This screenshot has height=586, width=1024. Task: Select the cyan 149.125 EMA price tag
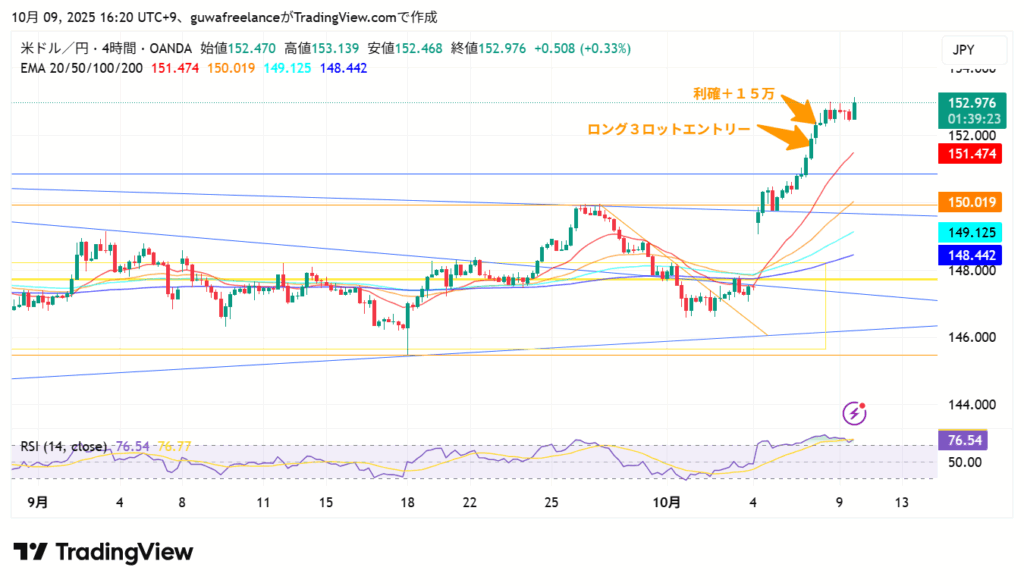[x=969, y=232]
